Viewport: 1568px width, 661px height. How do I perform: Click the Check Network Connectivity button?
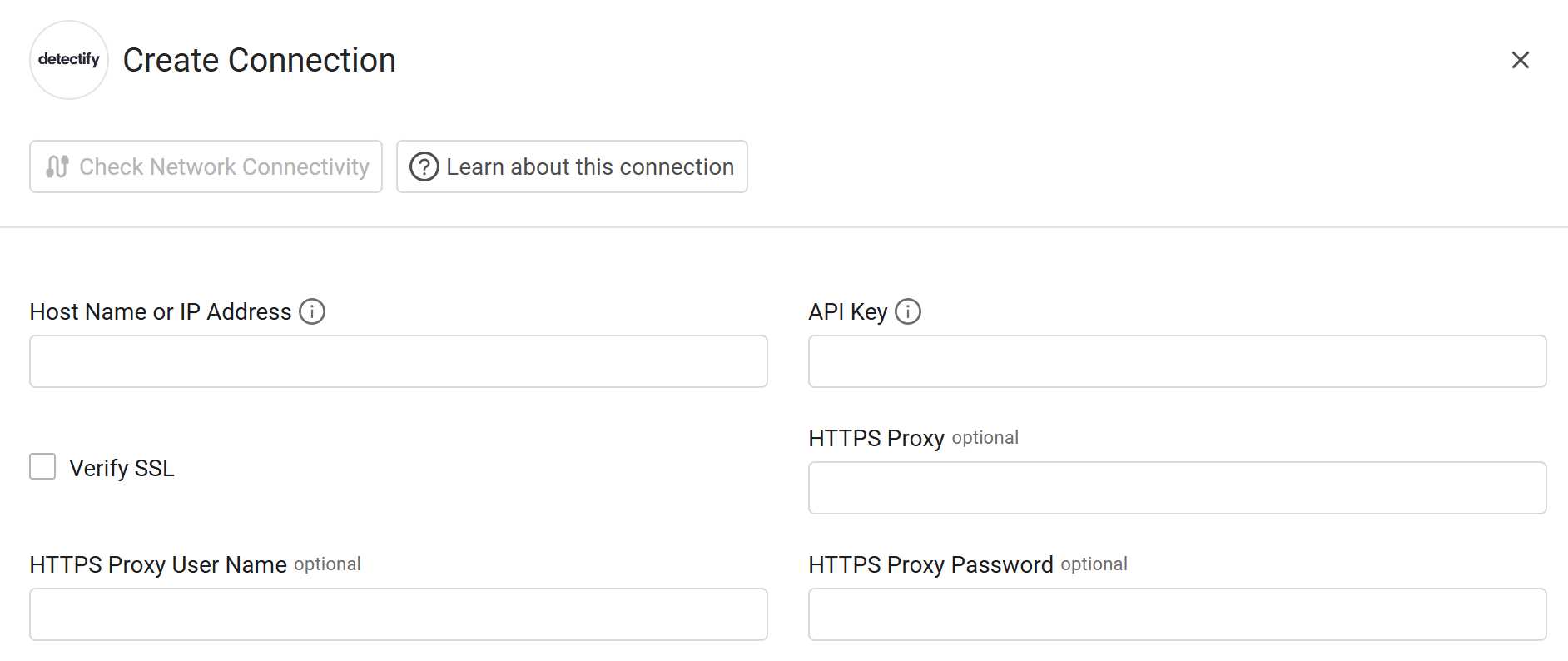click(206, 166)
